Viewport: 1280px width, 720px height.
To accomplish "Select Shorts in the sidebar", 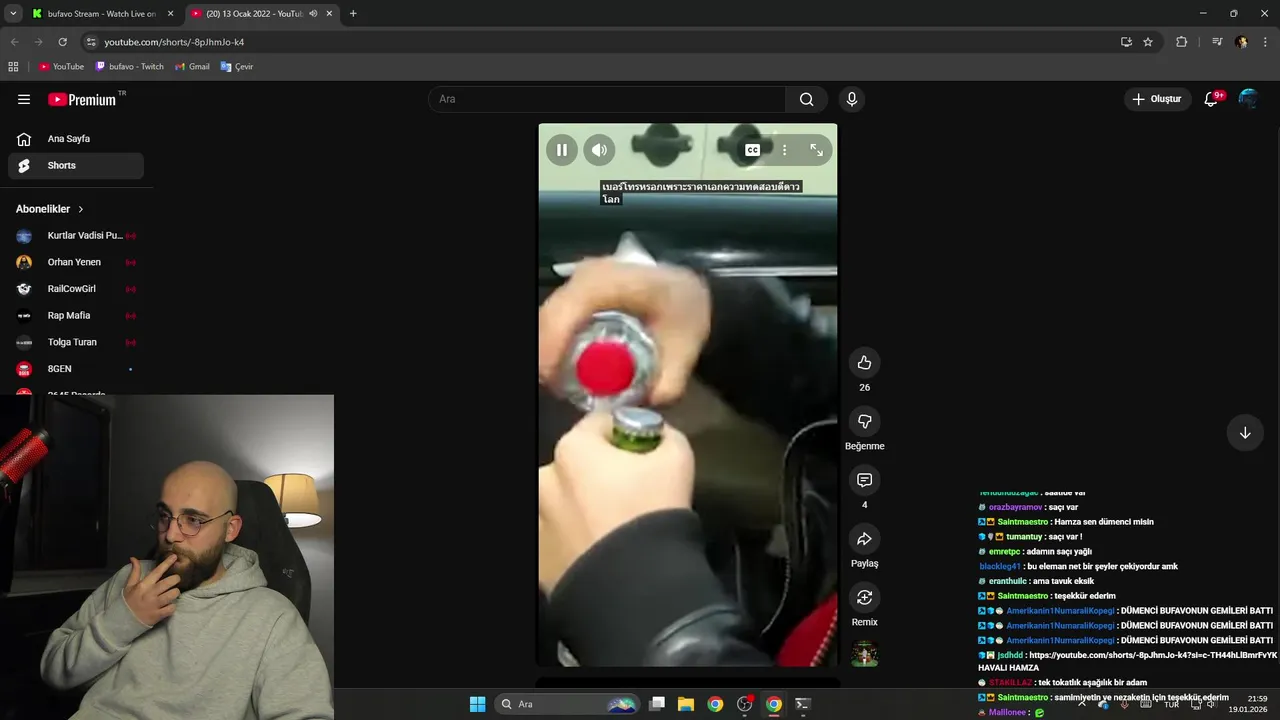I will pyautogui.click(x=76, y=166).
